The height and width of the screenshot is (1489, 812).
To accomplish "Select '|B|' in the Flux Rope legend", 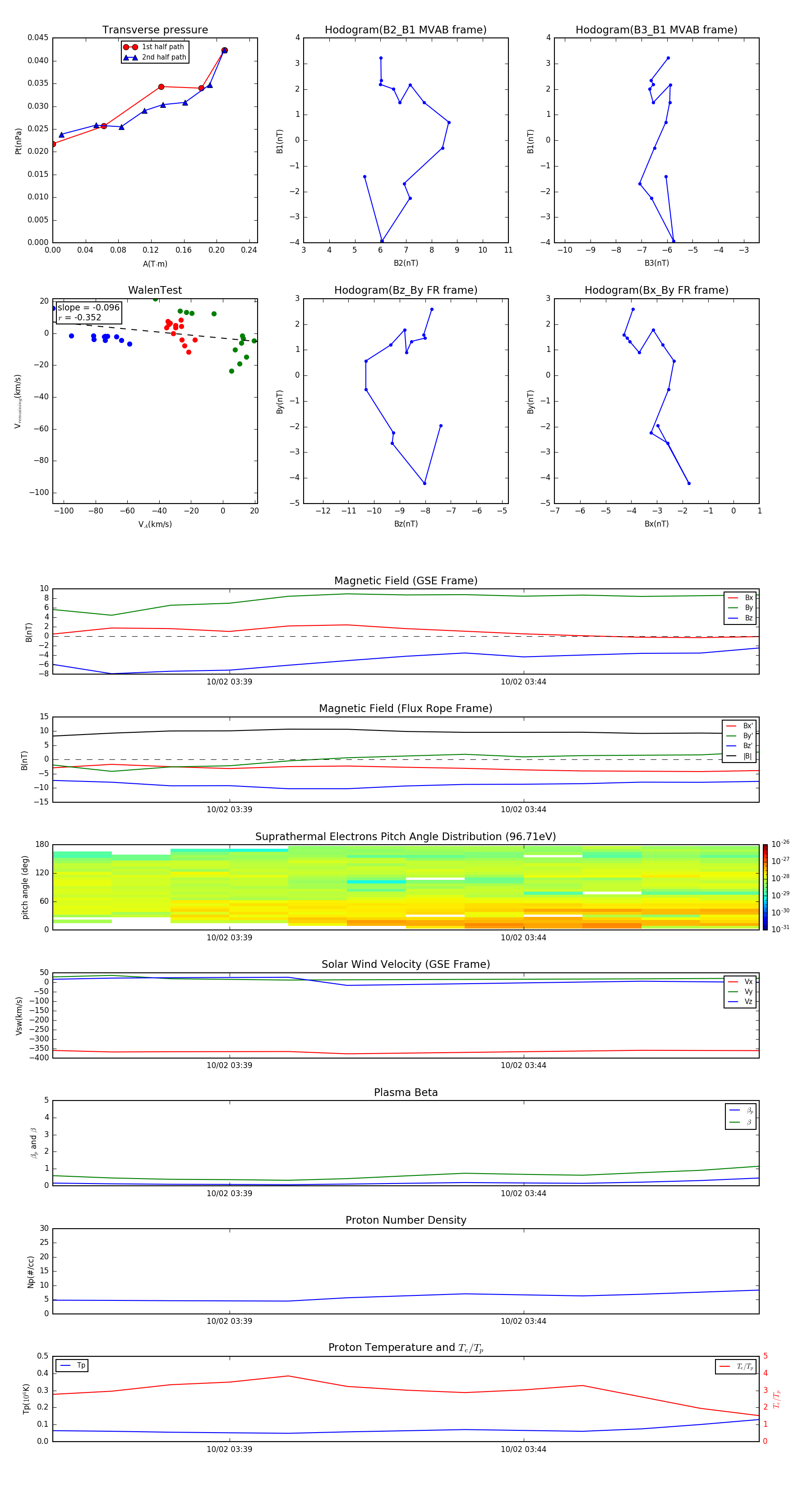I will coord(740,756).
